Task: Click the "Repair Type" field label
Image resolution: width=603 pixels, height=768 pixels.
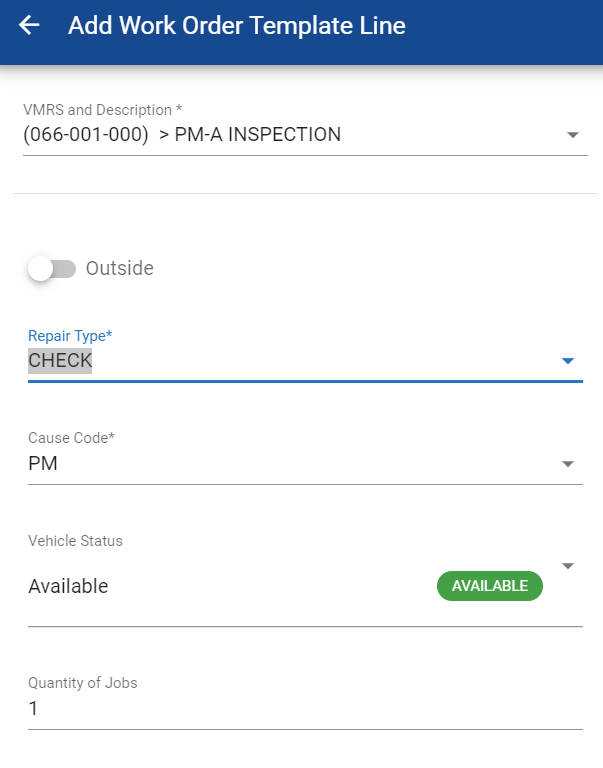Action: pos(70,336)
